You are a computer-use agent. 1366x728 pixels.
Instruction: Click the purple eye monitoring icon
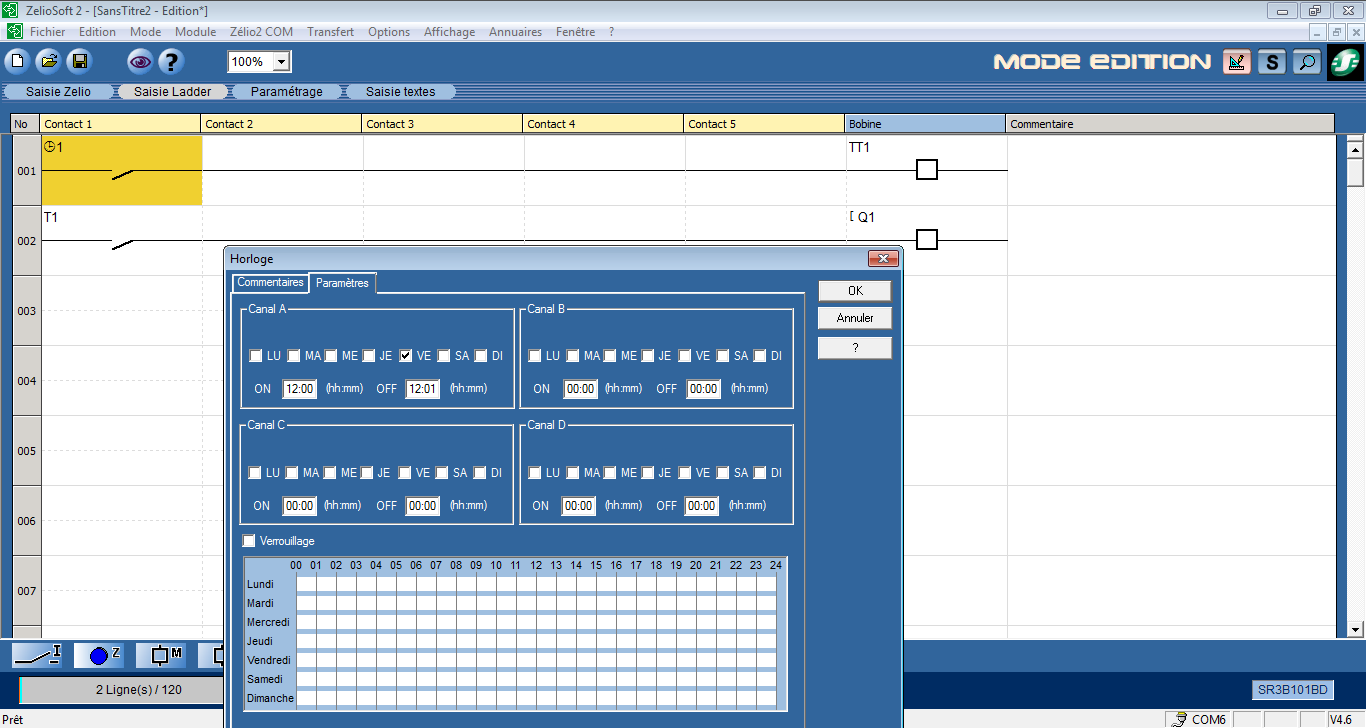point(140,62)
